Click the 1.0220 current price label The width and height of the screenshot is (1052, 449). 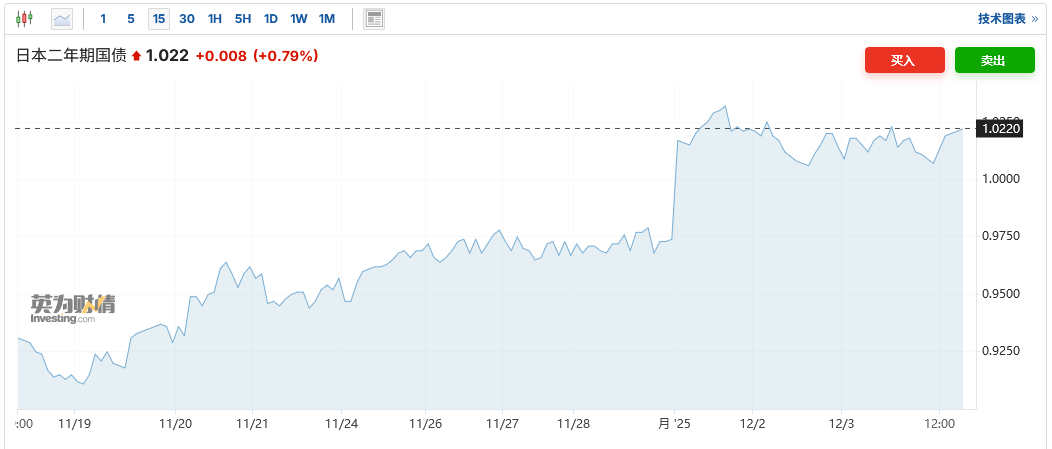tap(1000, 128)
